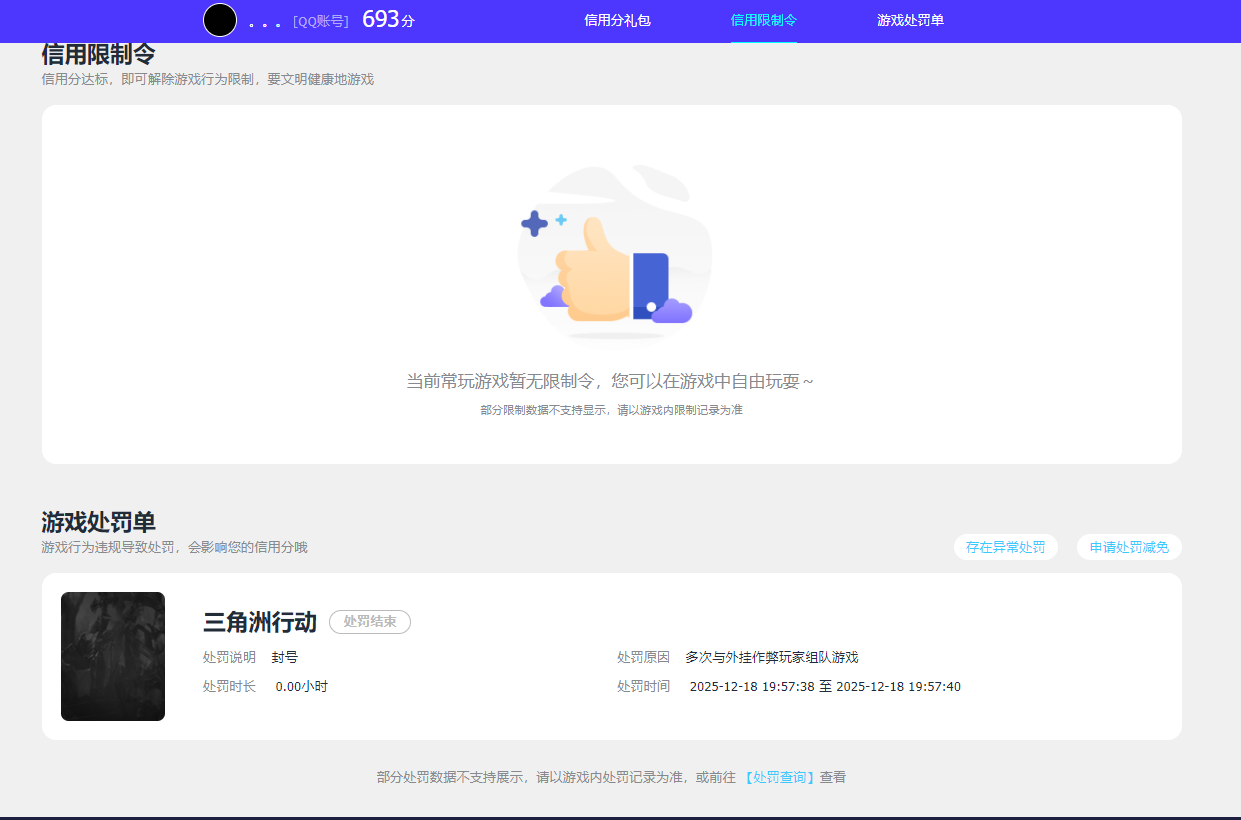Image resolution: width=1241 pixels, height=820 pixels.
Task: Switch to the 信用分礼包 tab
Action: click(617, 20)
